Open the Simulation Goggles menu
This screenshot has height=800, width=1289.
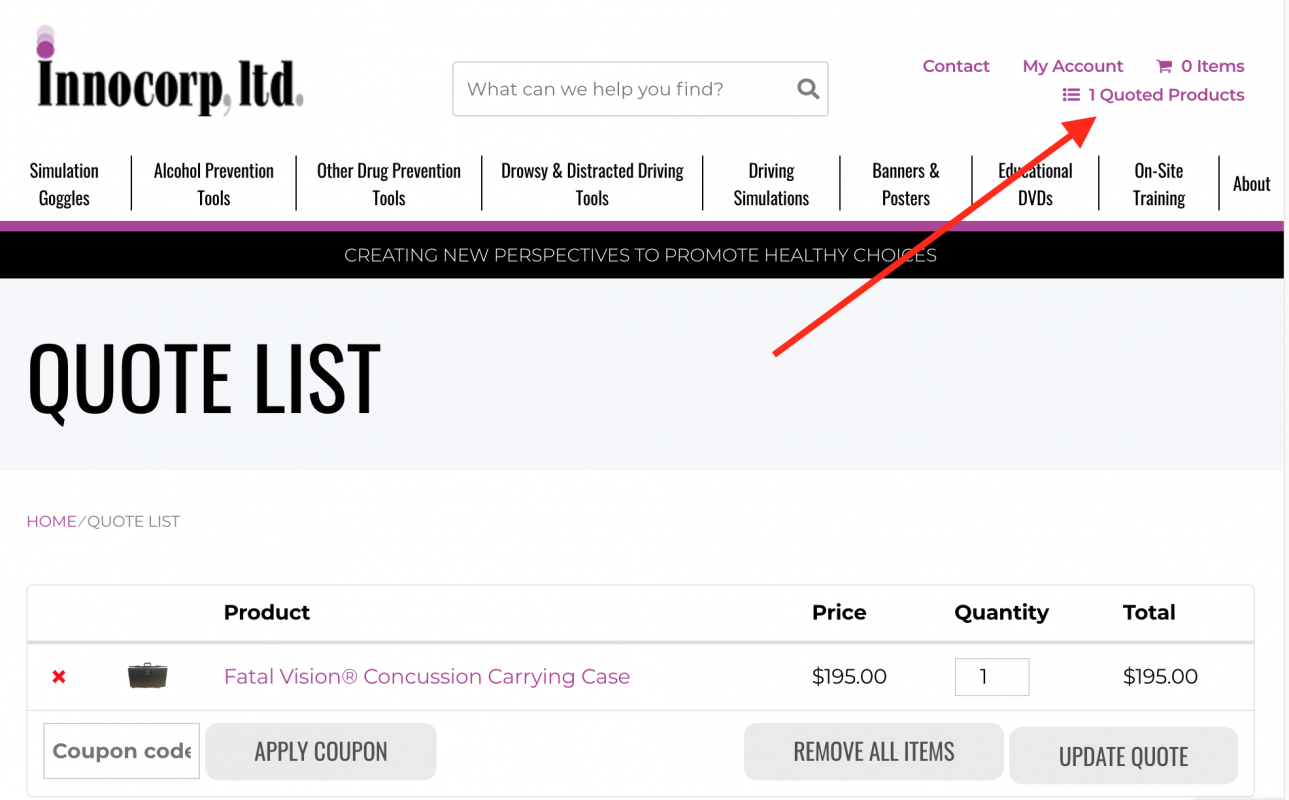(63, 183)
